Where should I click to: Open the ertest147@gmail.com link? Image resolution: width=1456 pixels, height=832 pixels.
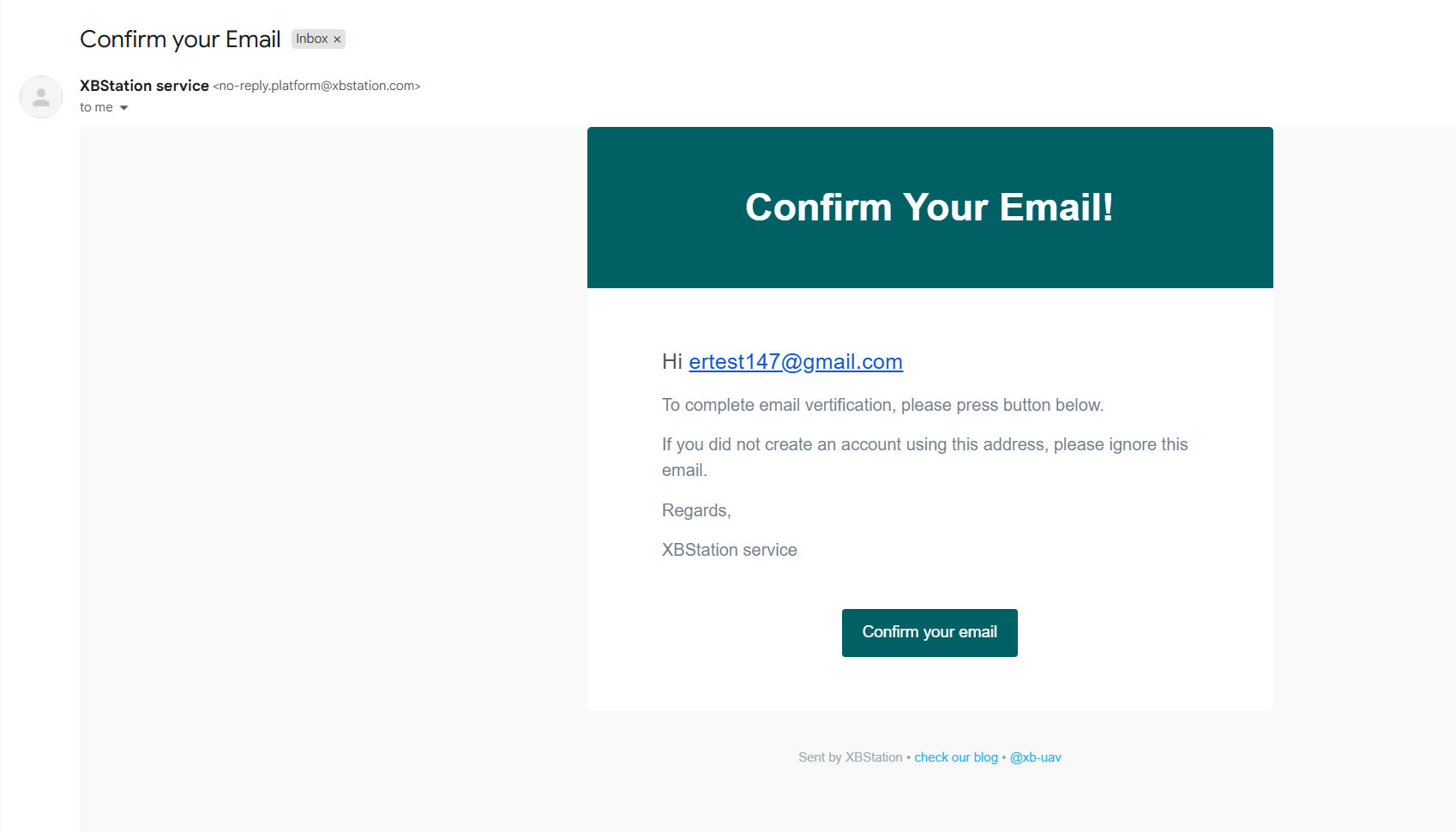pos(795,362)
